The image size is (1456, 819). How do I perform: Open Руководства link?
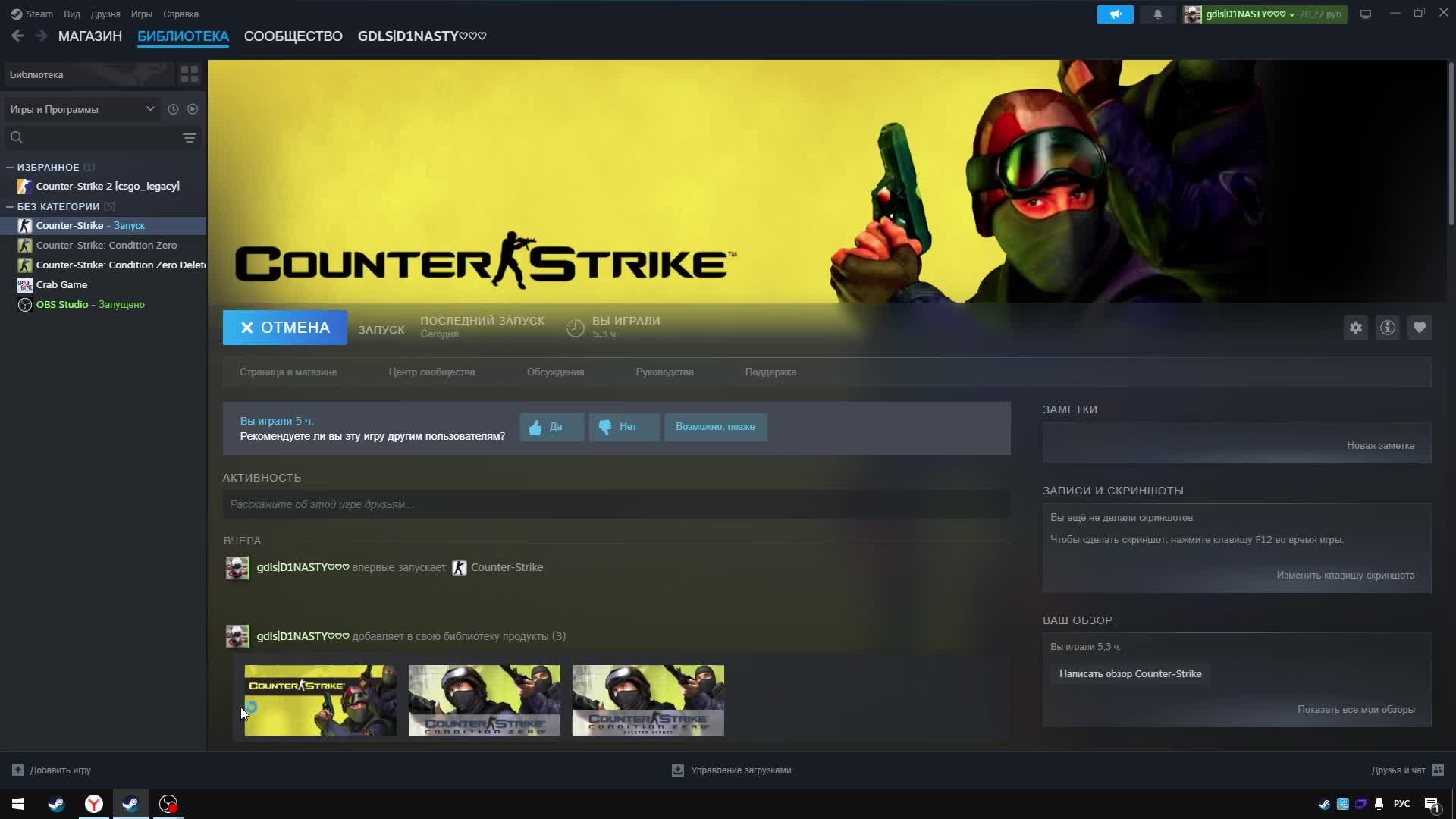(664, 372)
